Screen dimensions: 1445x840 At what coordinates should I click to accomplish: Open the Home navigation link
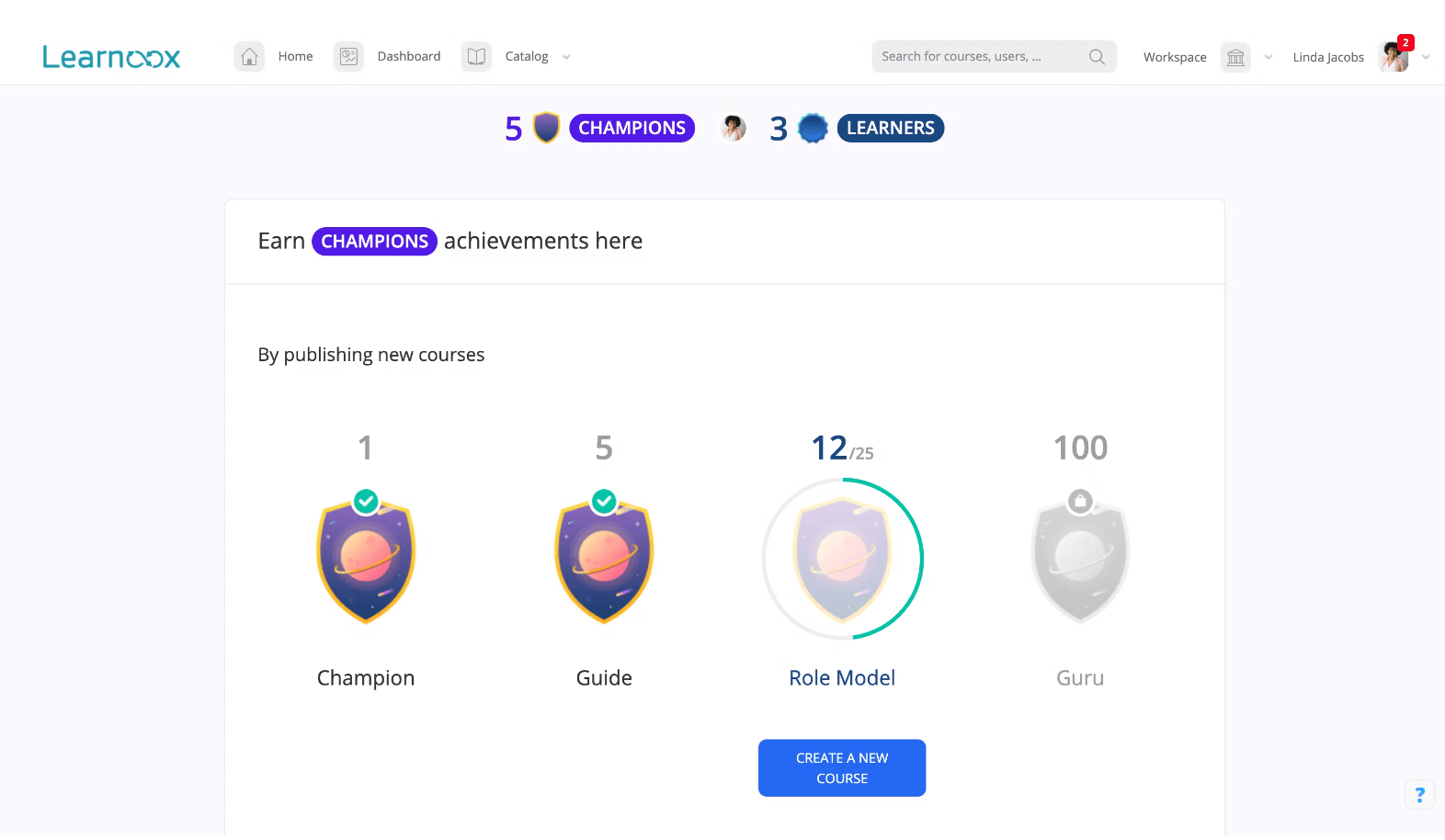click(295, 57)
